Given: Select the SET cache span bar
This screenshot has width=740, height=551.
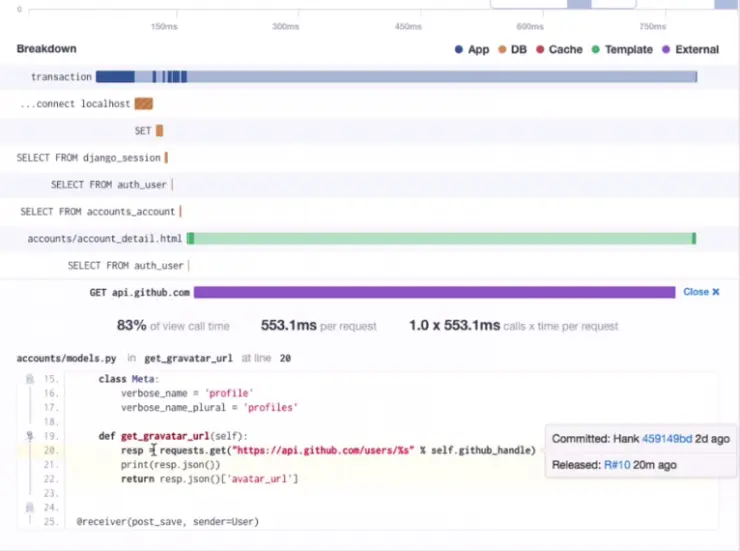Looking at the screenshot, I should point(159,131).
